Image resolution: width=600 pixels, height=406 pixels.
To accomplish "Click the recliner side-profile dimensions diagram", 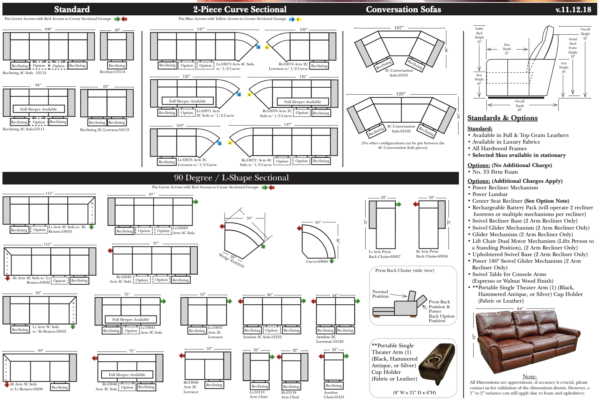I will [x=532, y=67].
